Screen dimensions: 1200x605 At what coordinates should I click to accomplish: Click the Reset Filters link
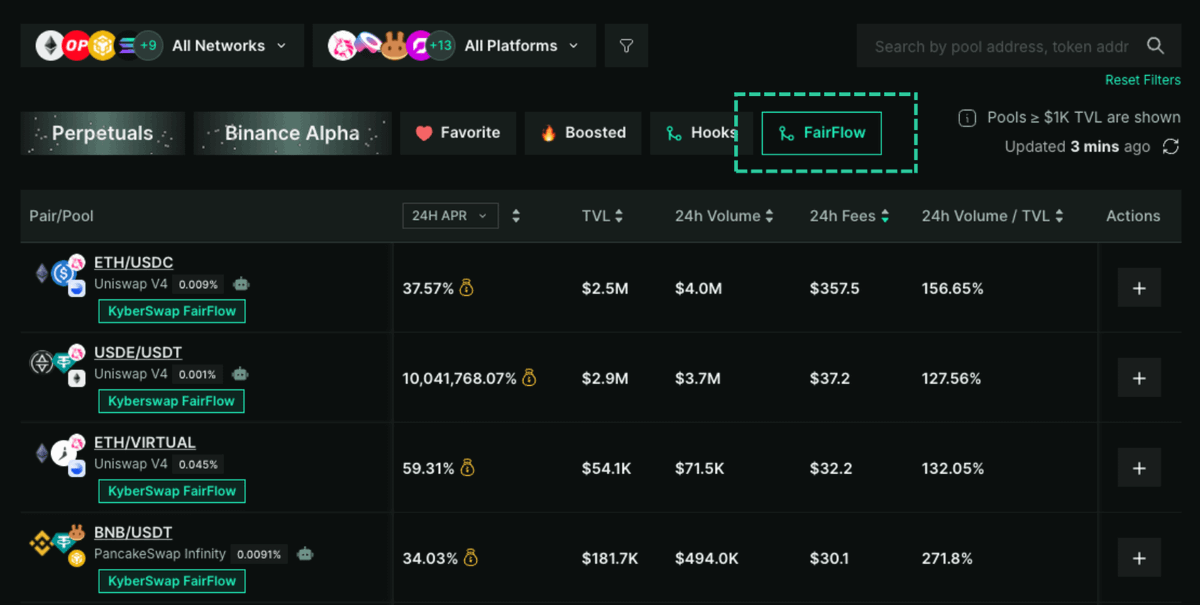point(1143,80)
